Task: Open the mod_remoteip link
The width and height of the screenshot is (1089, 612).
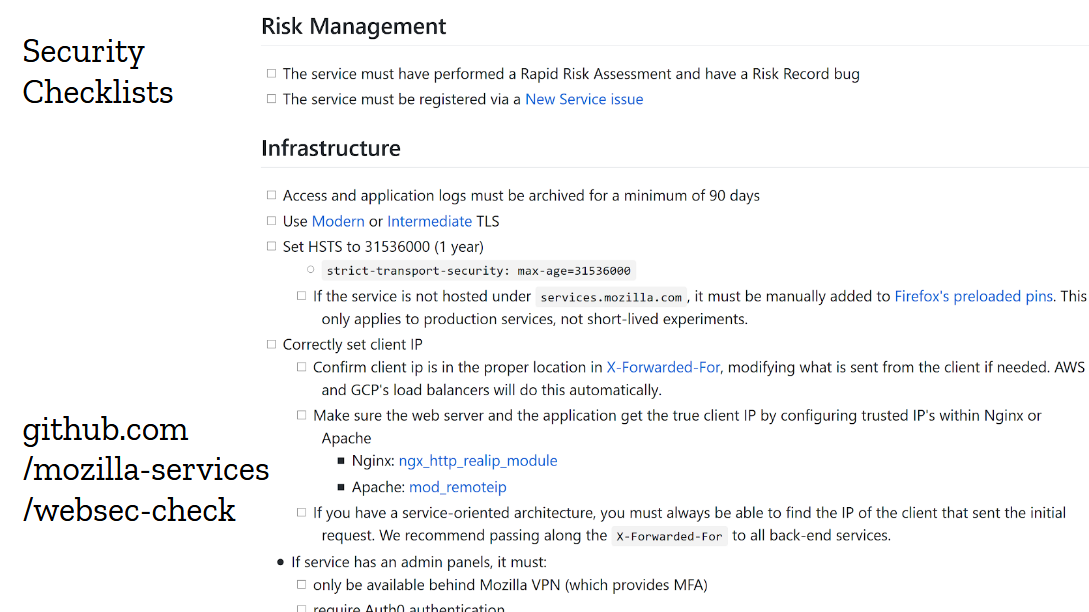Action: coord(458,487)
